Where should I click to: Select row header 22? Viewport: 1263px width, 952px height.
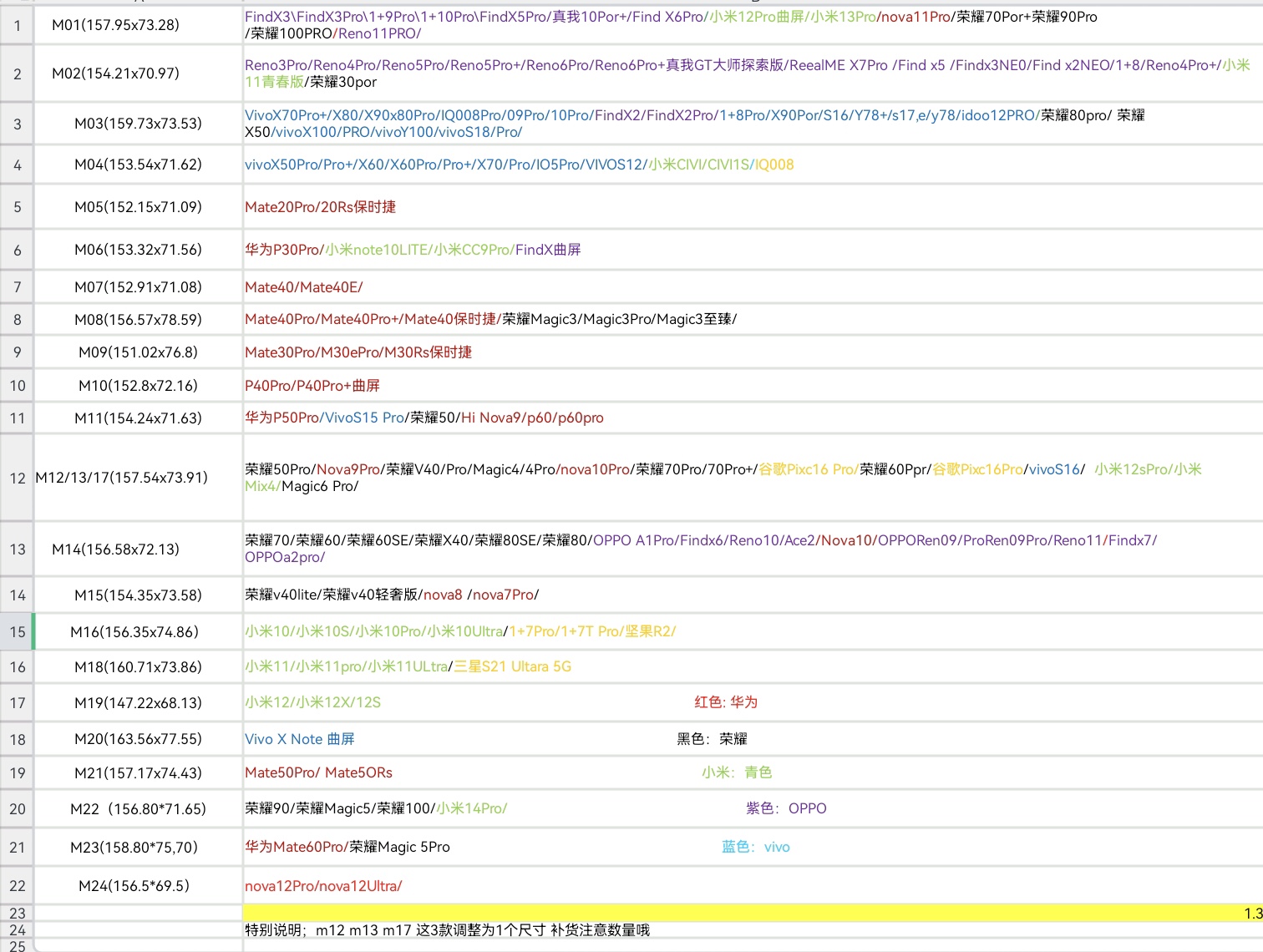click(17, 886)
